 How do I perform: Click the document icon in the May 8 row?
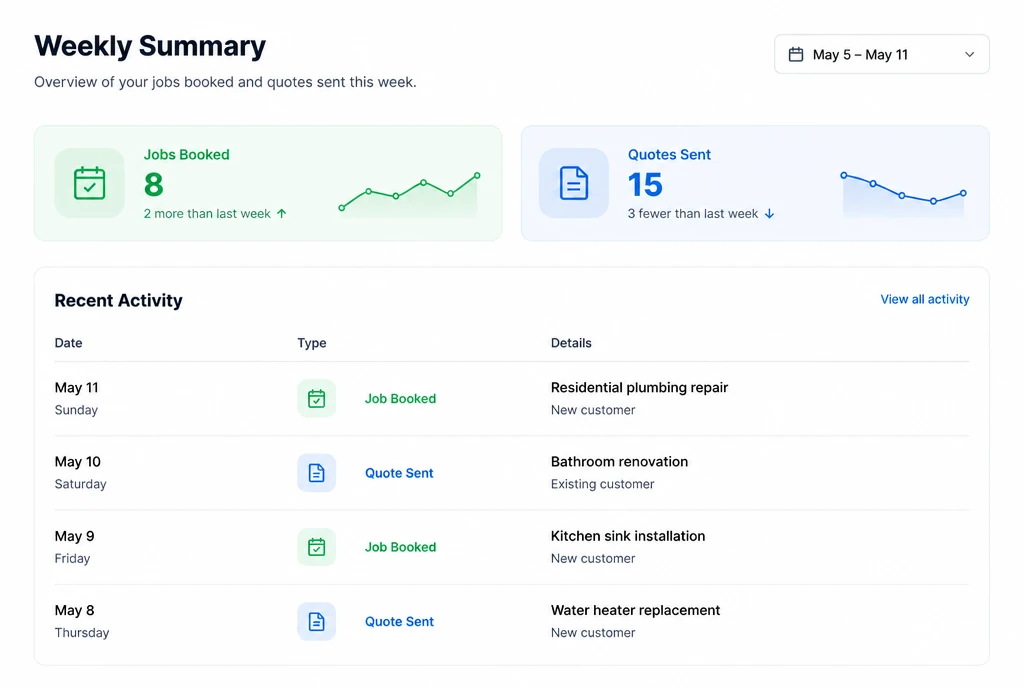point(317,621)
